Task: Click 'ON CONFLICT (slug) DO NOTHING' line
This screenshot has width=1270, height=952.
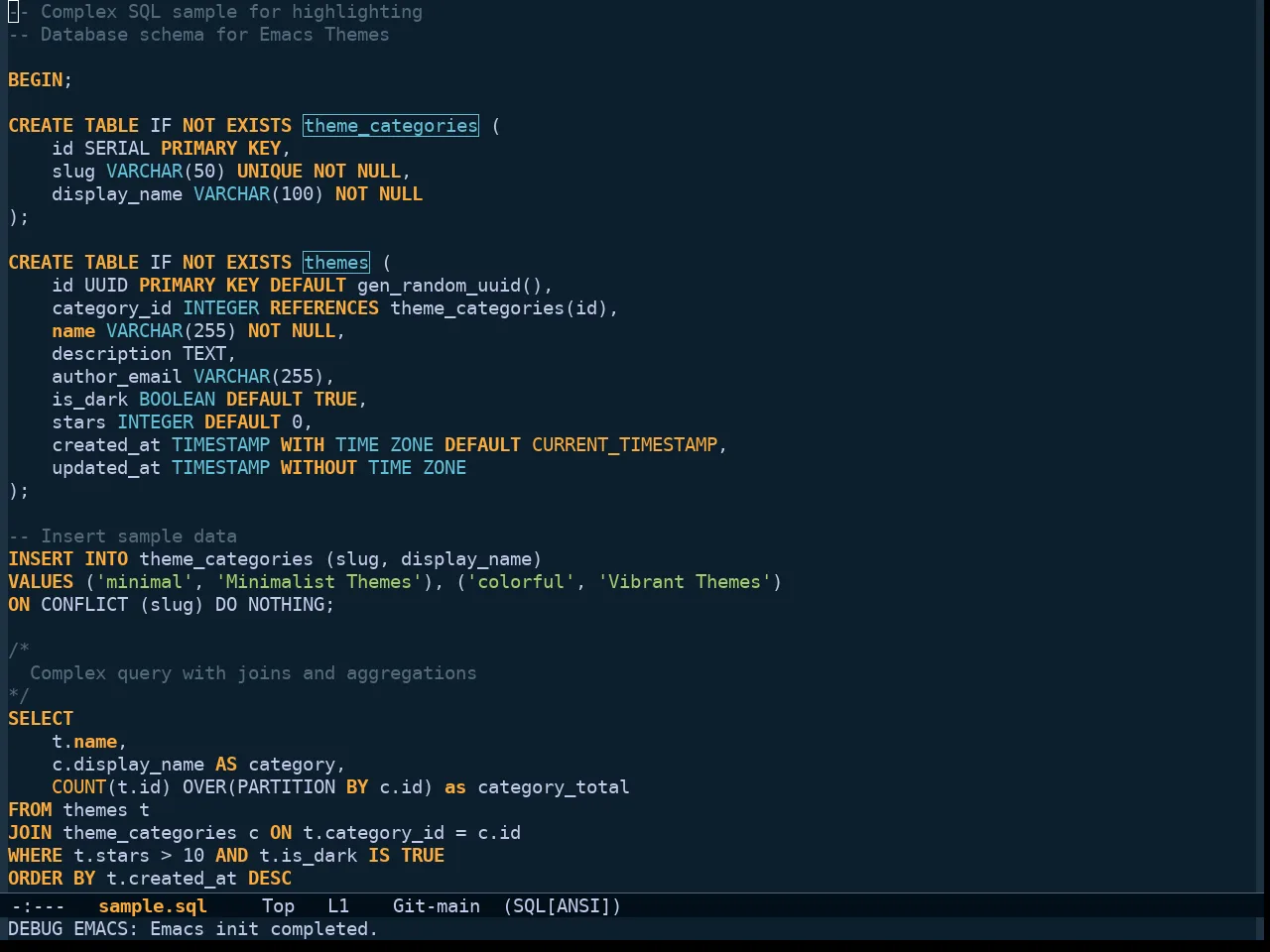Action: [x=171, y=604]
